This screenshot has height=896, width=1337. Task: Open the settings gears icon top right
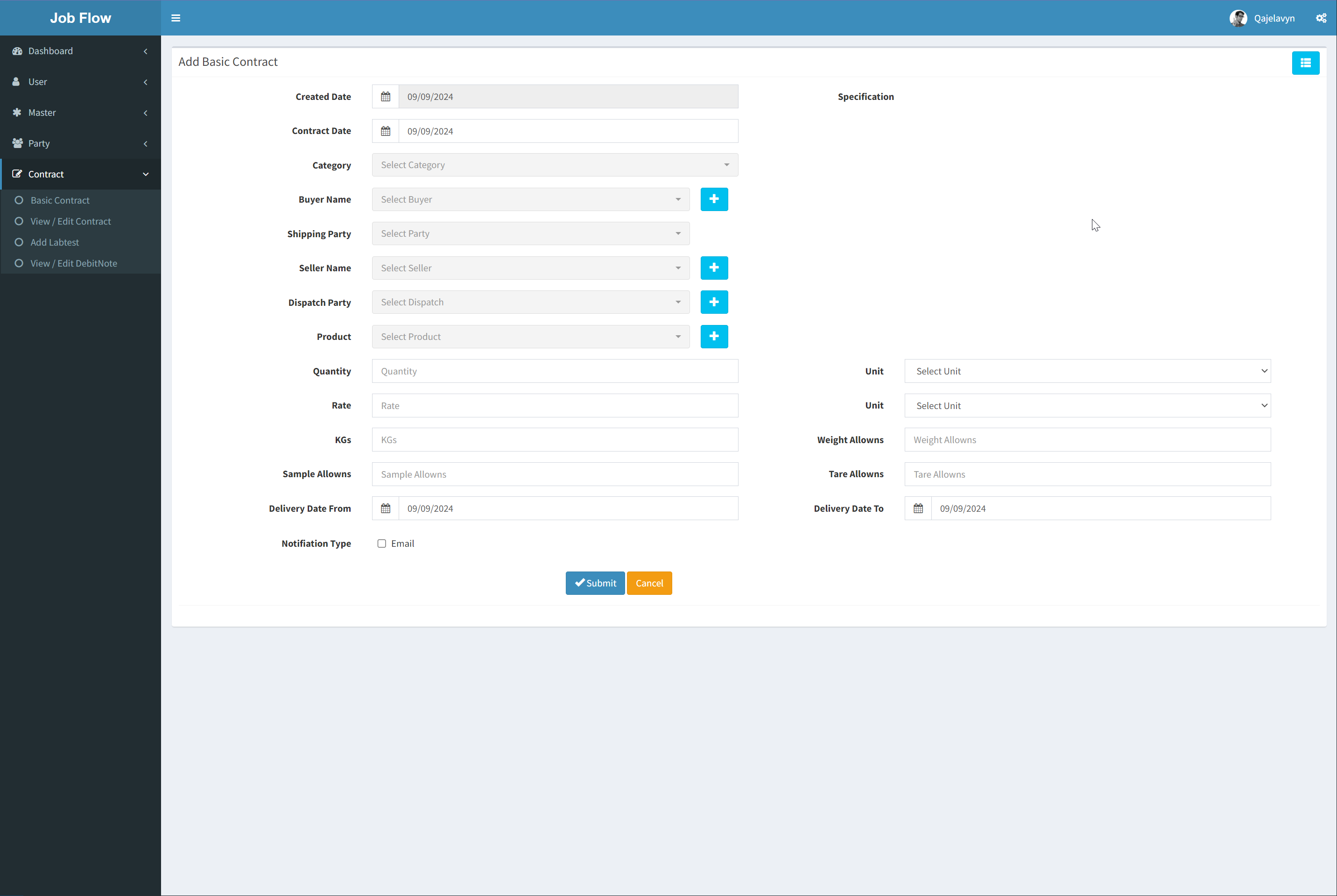click(1321, 18)
